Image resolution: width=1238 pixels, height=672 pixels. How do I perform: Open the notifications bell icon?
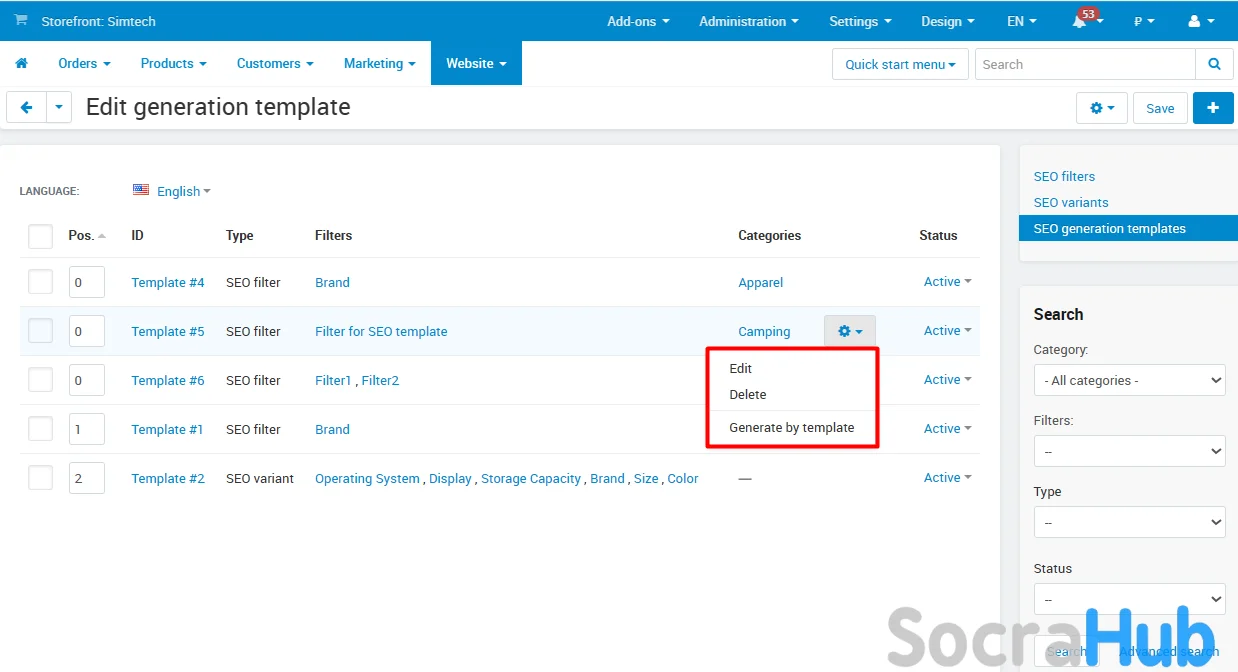pyautogui.click(x=1081, y=22)
